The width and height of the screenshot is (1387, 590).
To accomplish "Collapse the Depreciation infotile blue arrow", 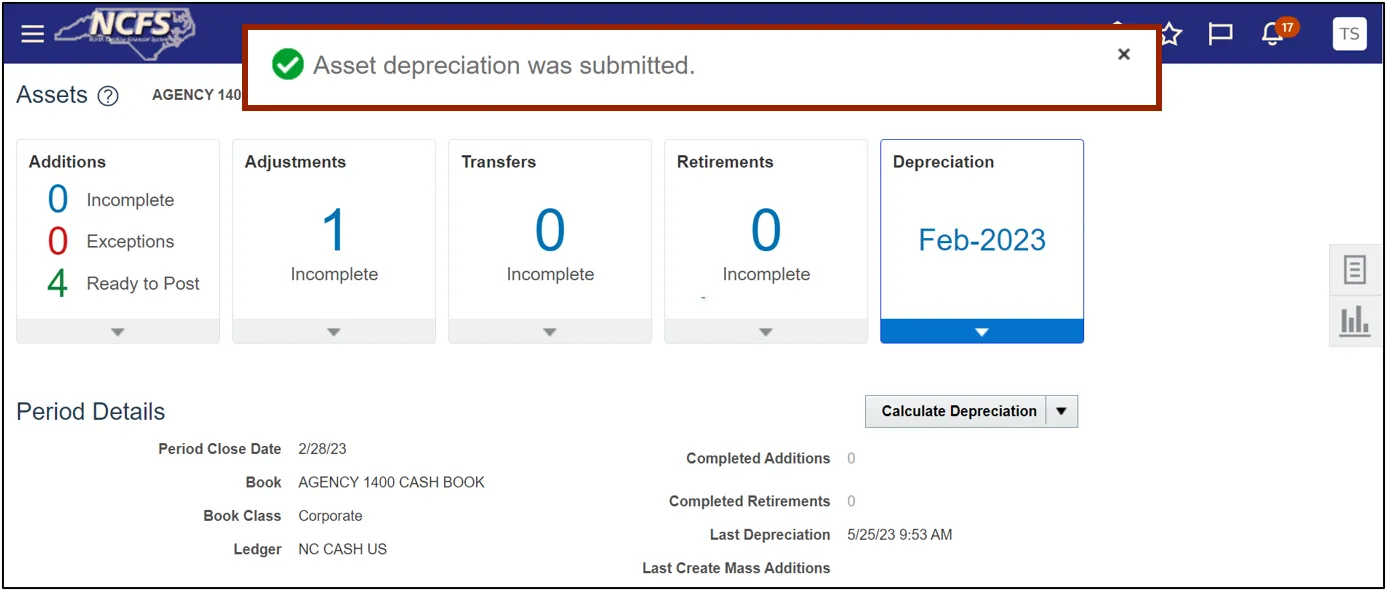I will point(982,332).
